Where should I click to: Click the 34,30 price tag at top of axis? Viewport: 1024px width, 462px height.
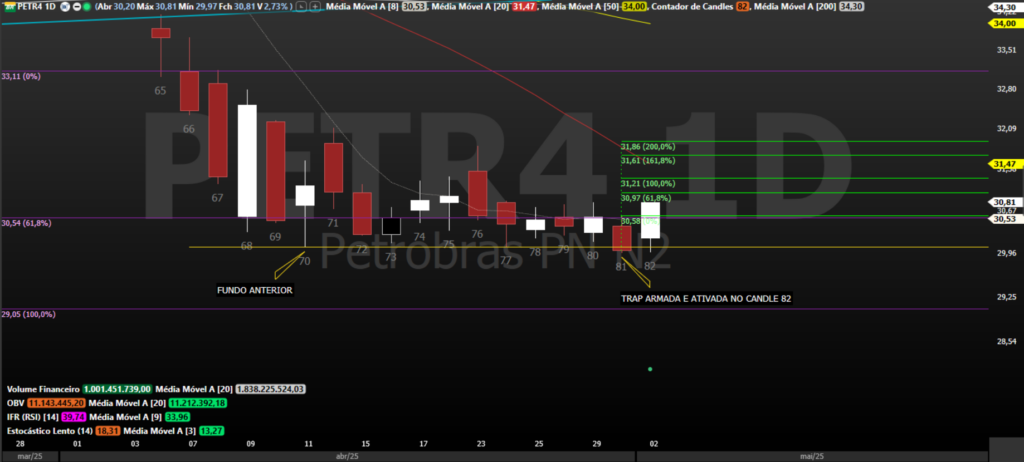tap(1006, 8)
